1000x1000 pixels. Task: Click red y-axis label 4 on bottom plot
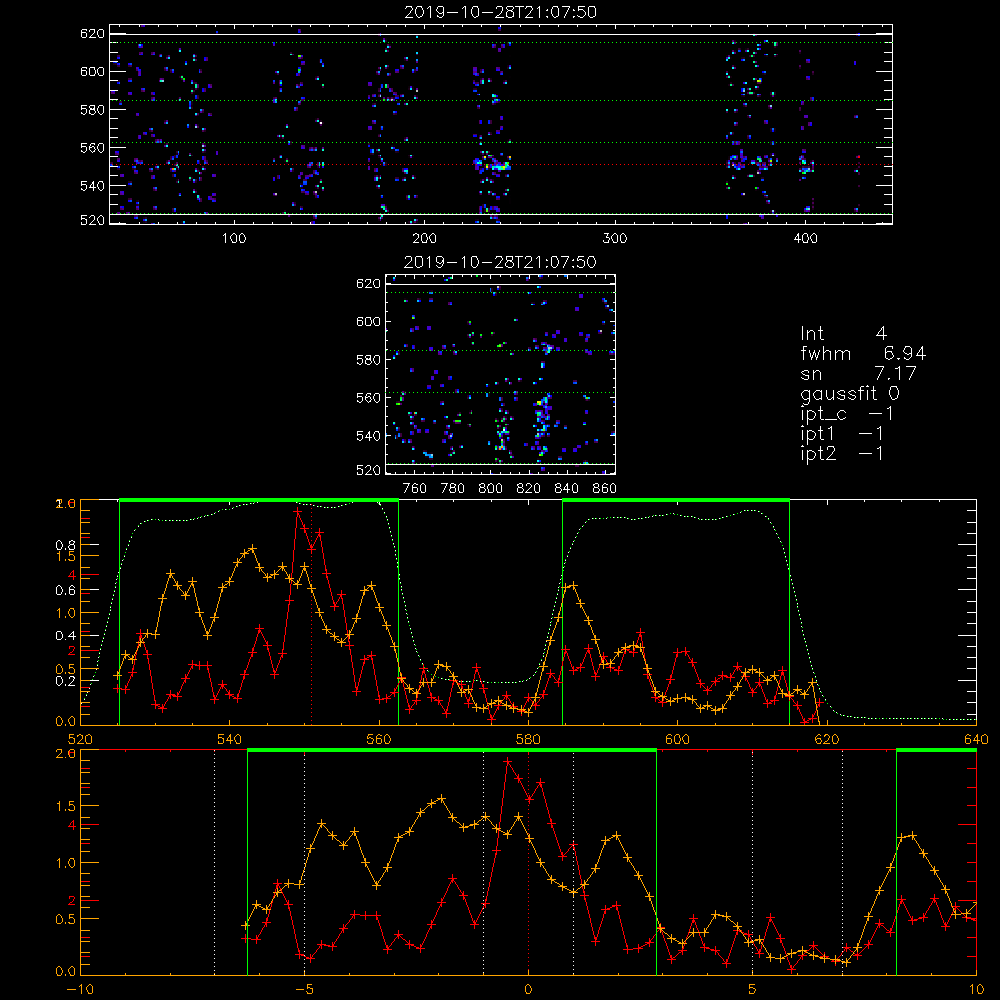pos(72,825)
